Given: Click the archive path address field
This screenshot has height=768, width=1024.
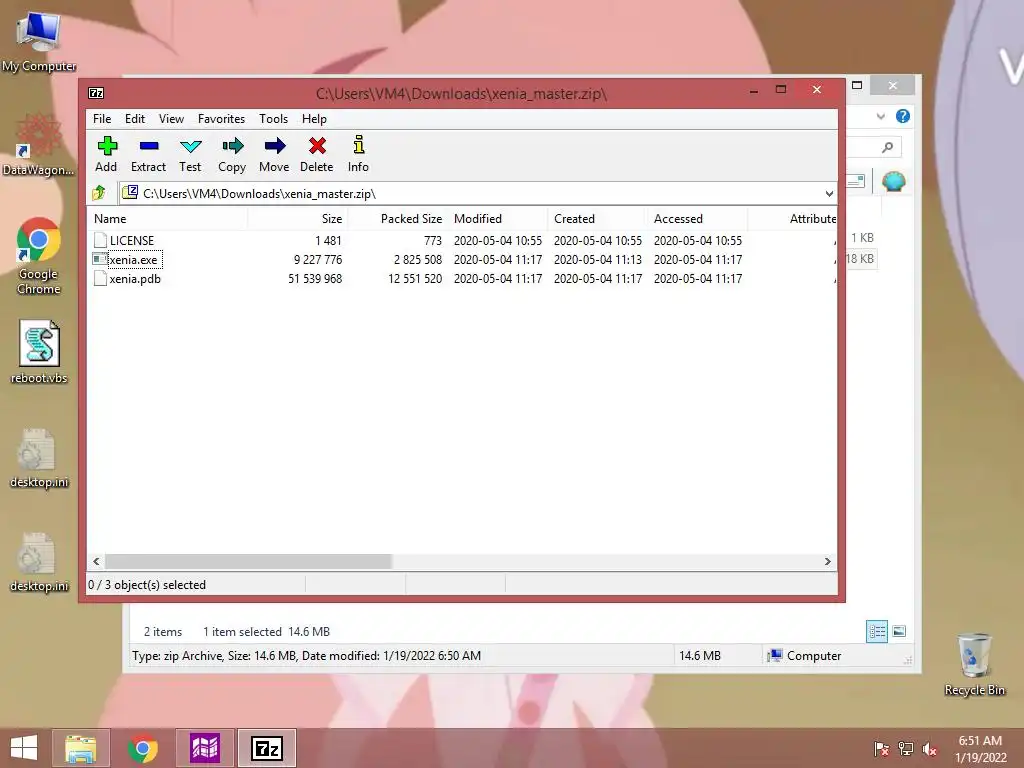Looking at the screenshot, I should click(477, 193).
